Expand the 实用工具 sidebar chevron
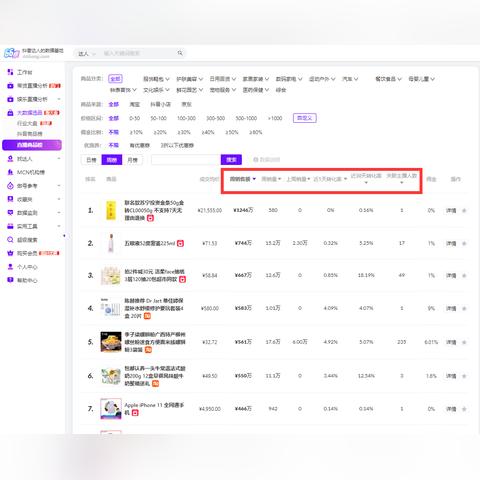 pyautogui.click(x=59, y=226)
